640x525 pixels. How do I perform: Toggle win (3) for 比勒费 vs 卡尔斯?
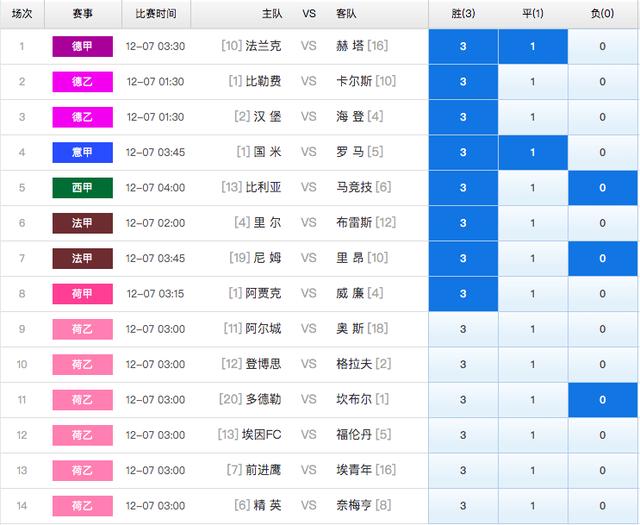click(463, 82)
